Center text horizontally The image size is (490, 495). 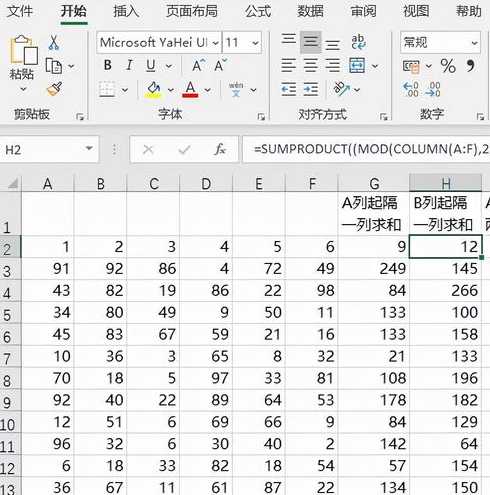(x=311, y=65)
